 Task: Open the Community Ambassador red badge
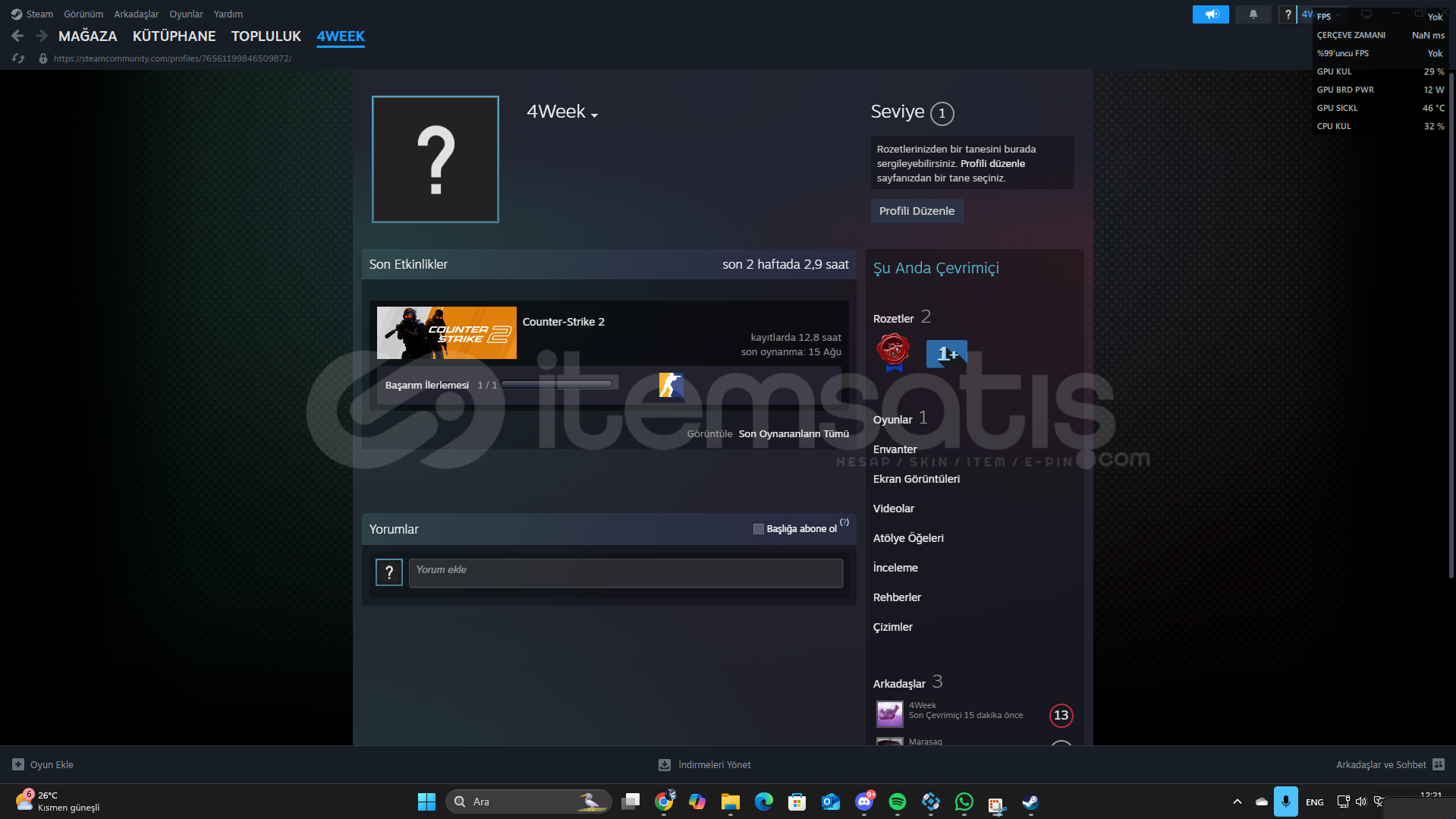click(x=893, y=353)
